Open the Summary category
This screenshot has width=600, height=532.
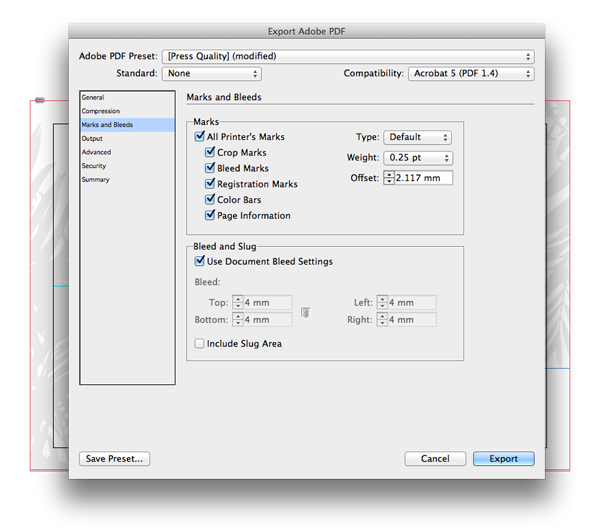pyautogui.click(x=127, y=180)
